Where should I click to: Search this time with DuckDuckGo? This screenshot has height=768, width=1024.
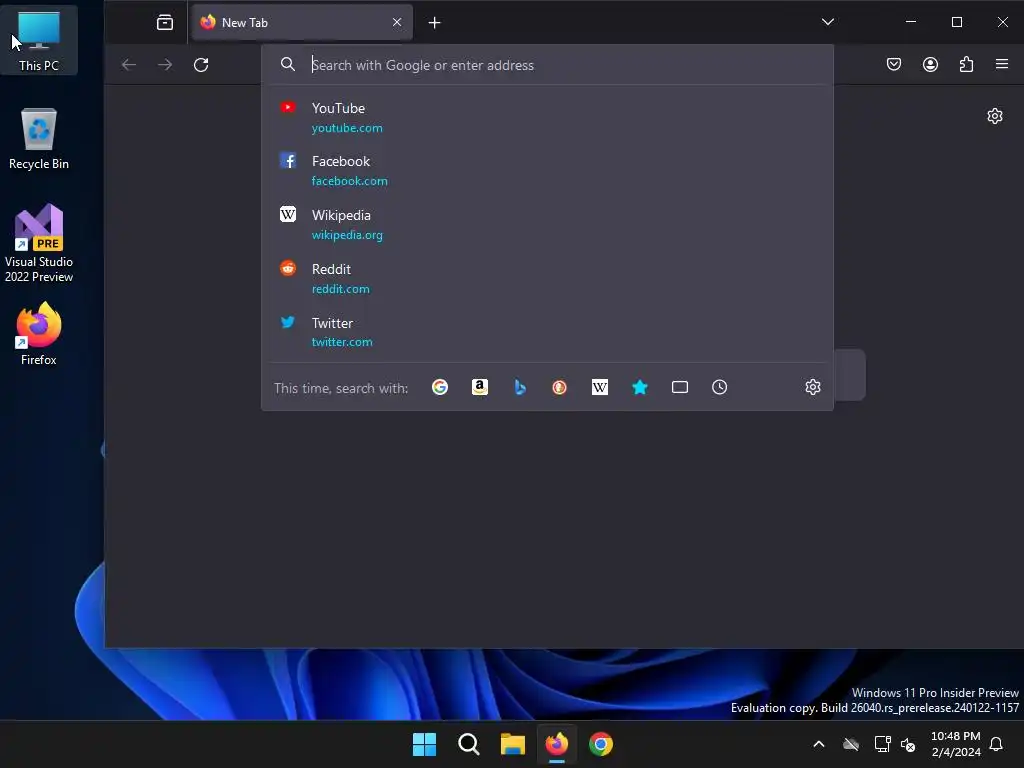[560, 387]
